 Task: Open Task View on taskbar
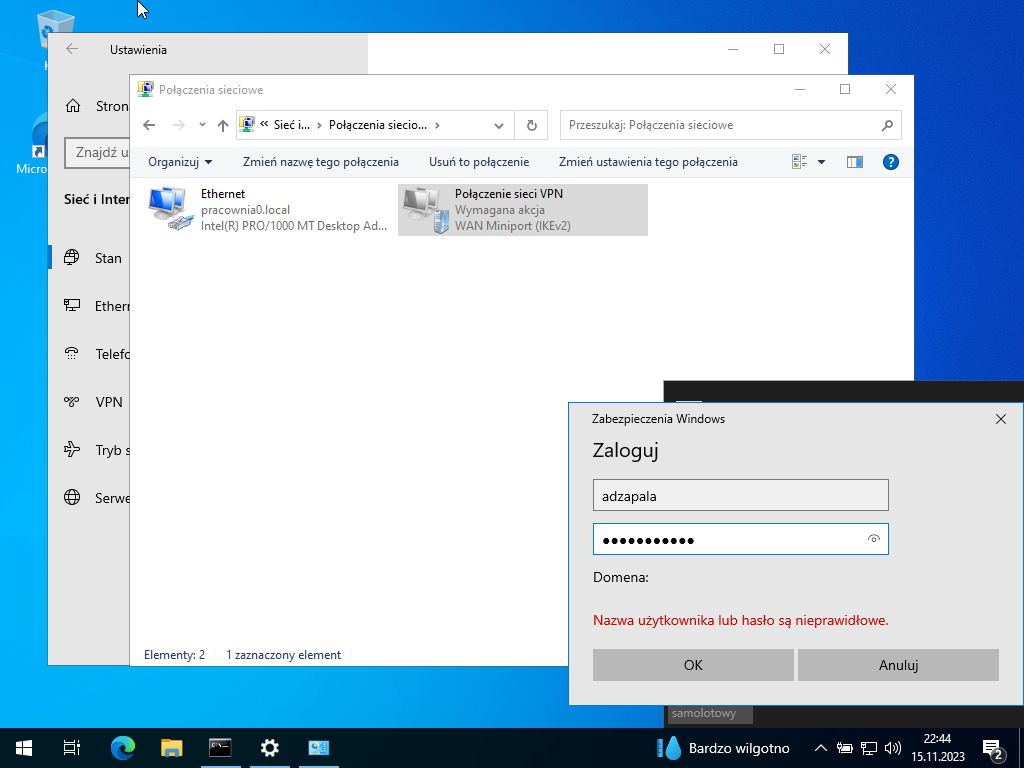pos(72,748)
